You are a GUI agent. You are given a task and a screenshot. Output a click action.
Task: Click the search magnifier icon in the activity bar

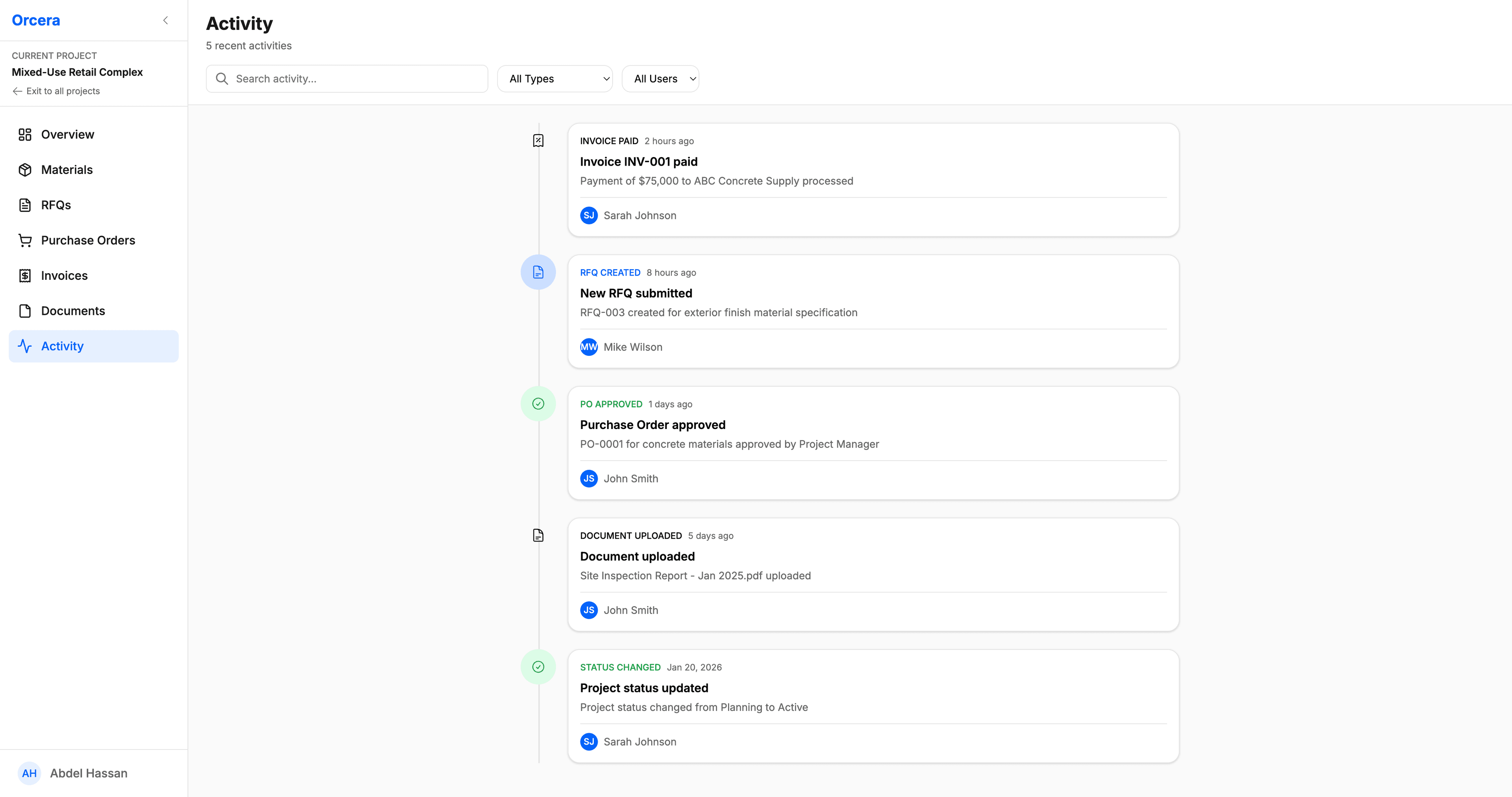click(222, 78)
